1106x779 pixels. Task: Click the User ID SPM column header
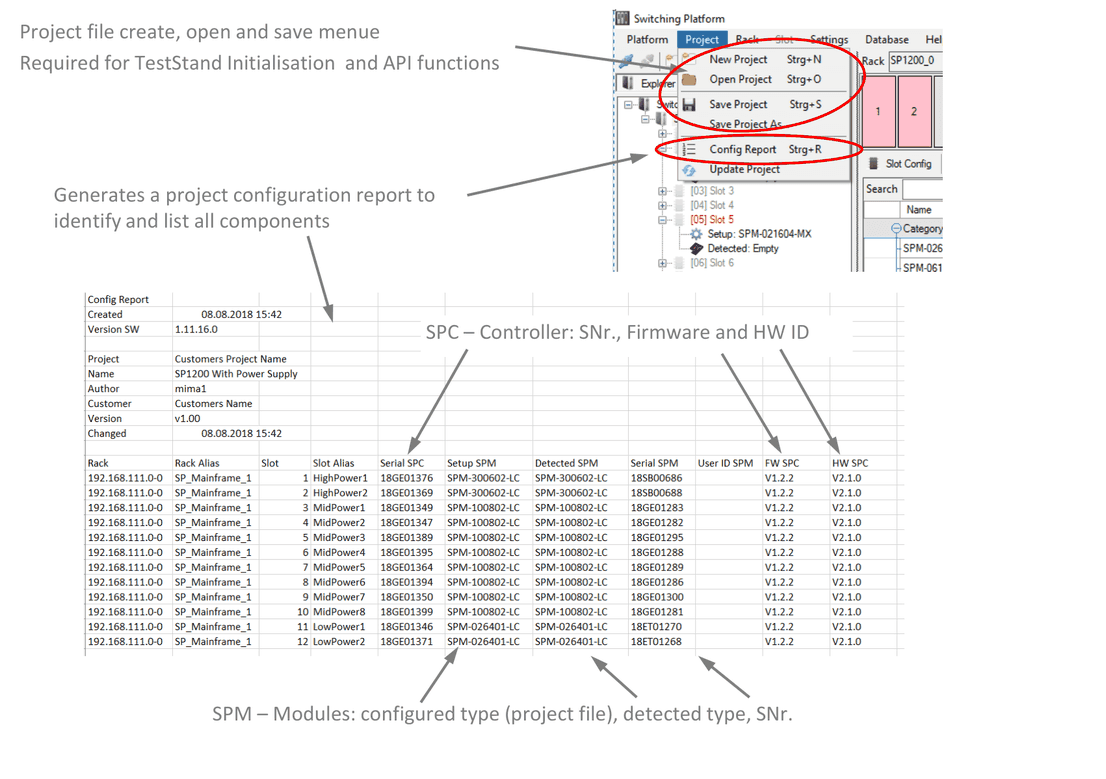click(725, 463)
